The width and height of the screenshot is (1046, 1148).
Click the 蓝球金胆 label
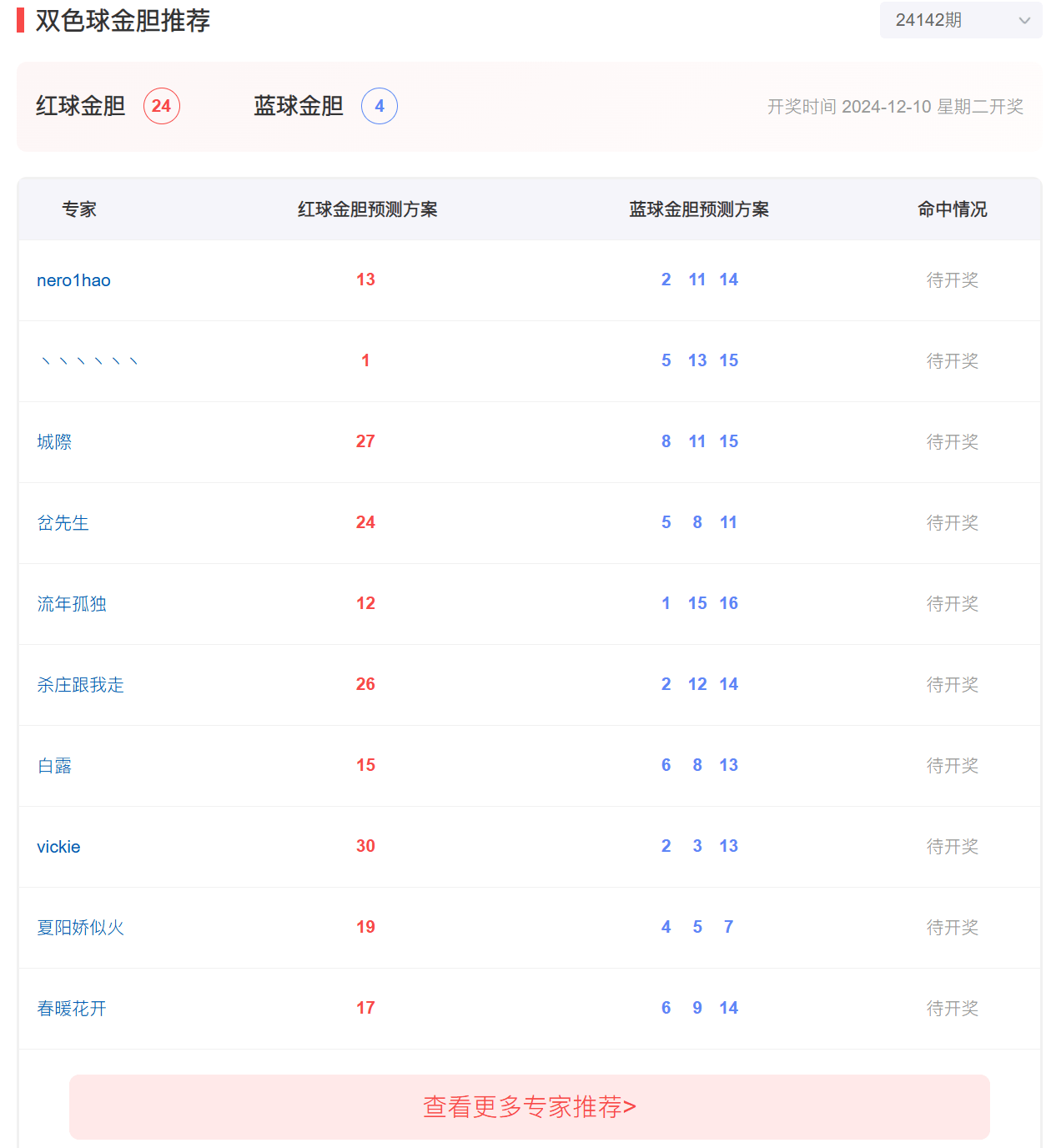tap(299, 106)
